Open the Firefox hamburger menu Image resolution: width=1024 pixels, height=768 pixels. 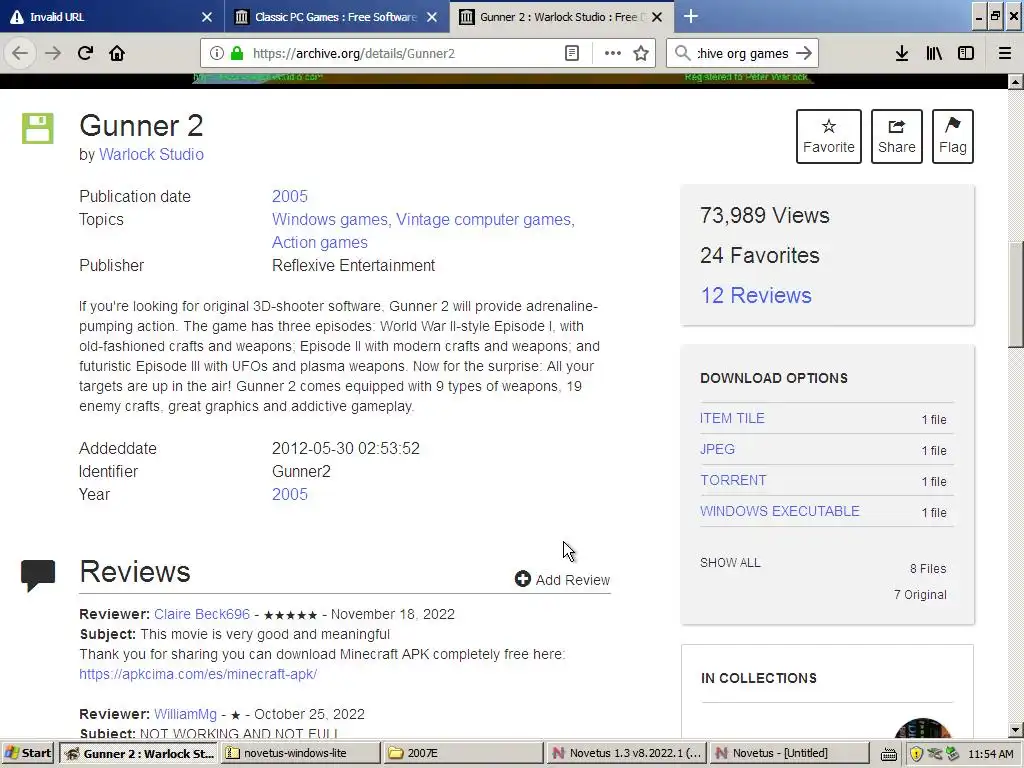tap(1005, 53)
